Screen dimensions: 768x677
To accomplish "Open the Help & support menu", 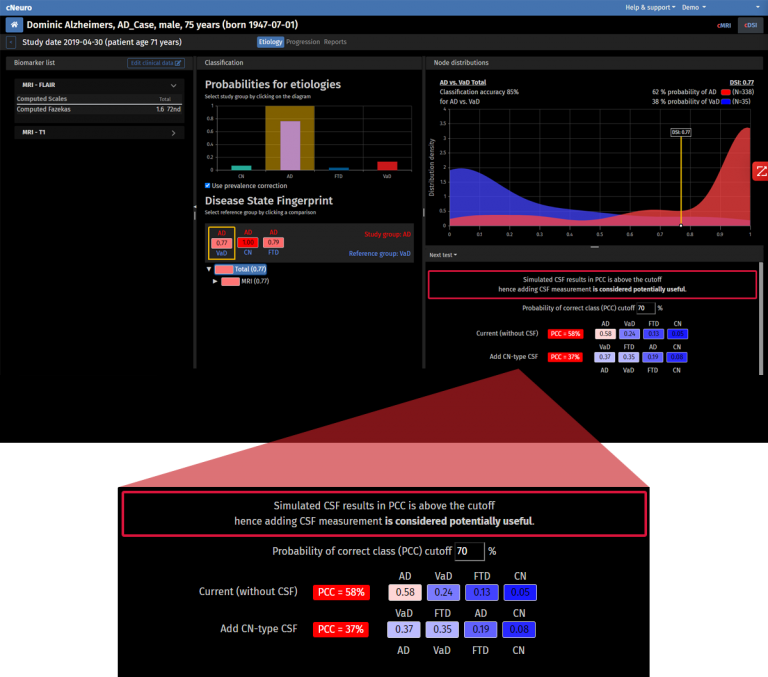I will pos(651,7).
